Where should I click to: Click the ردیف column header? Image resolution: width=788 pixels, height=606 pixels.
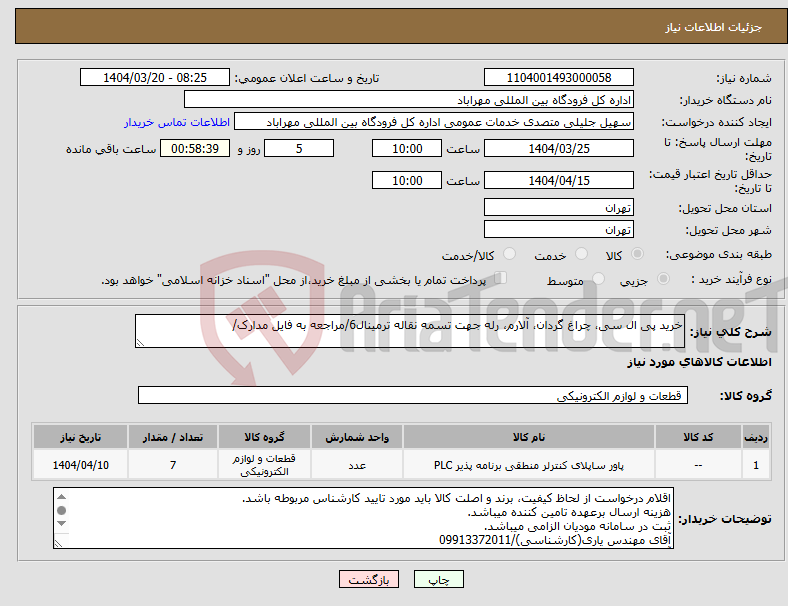[756, 437]
